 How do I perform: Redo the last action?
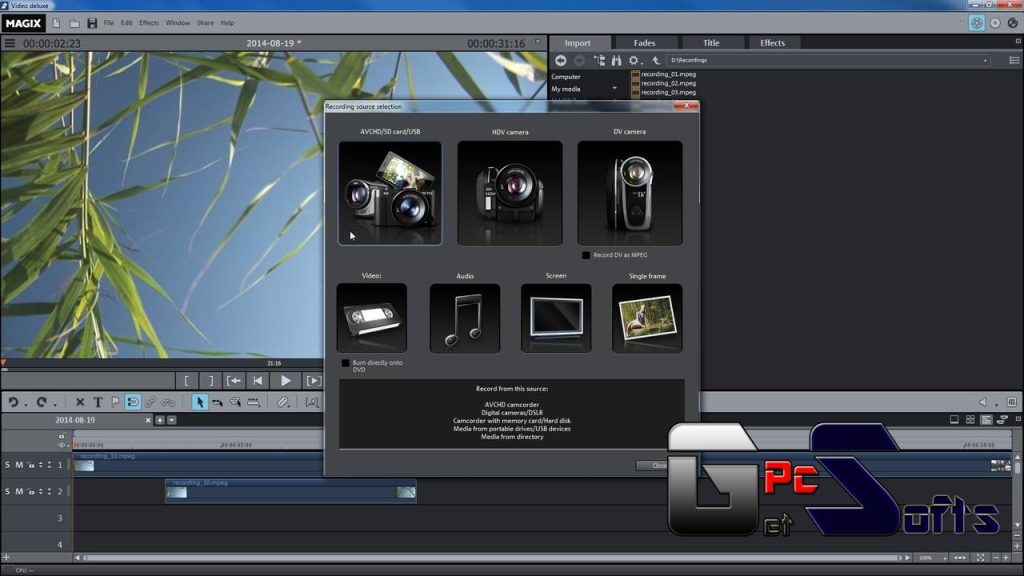[x=42, y=402]
